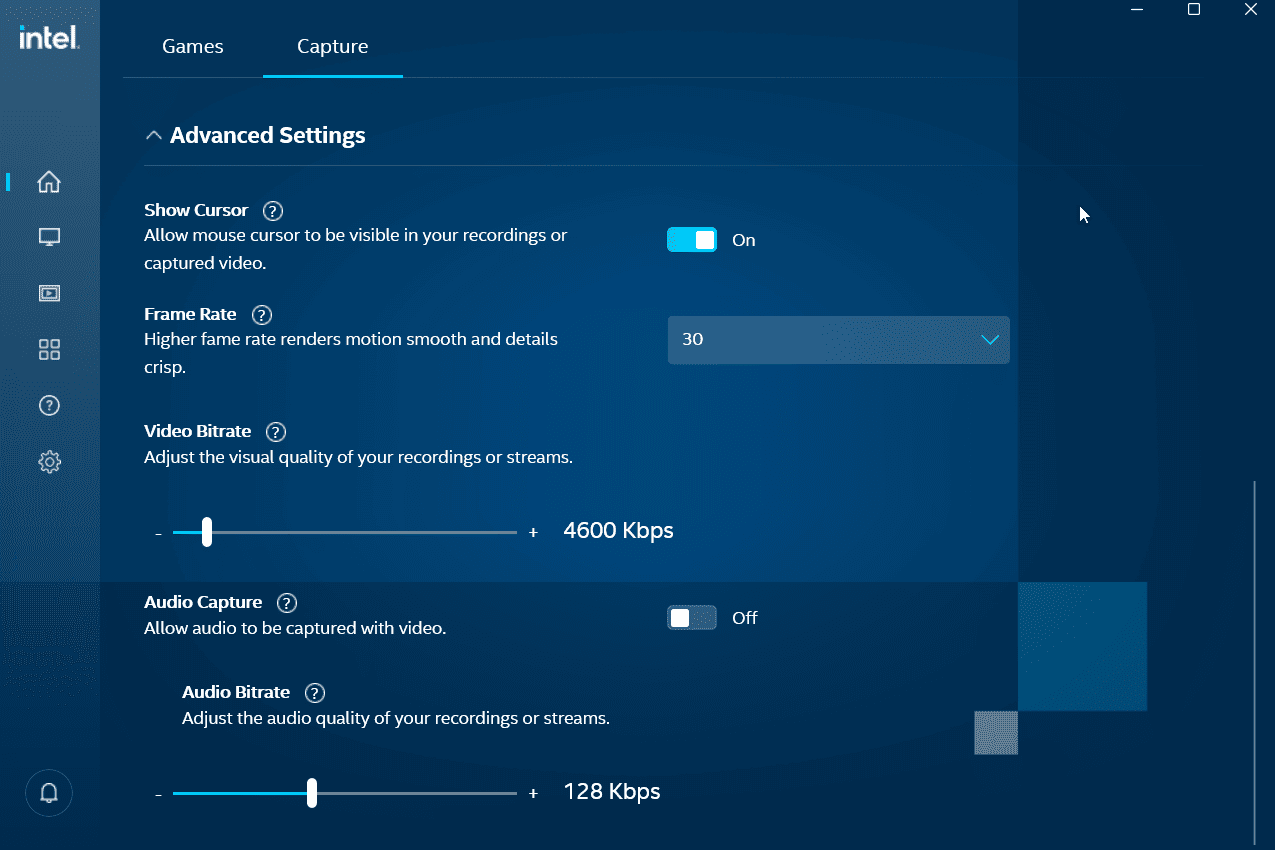The height and width of the screenshot is (850, 1275).
Task: Open the Video Bitrate help tooltip
Action: [x=276, y=431]
